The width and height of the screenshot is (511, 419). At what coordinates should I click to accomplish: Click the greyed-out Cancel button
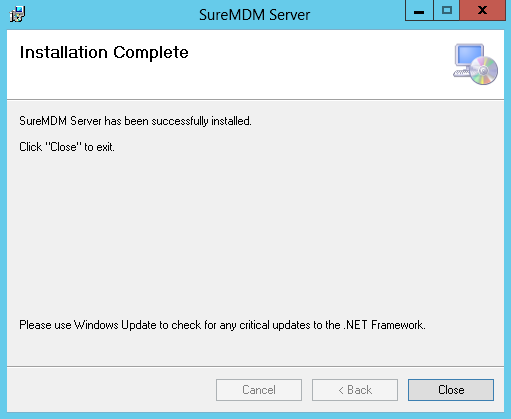(259, 390)
